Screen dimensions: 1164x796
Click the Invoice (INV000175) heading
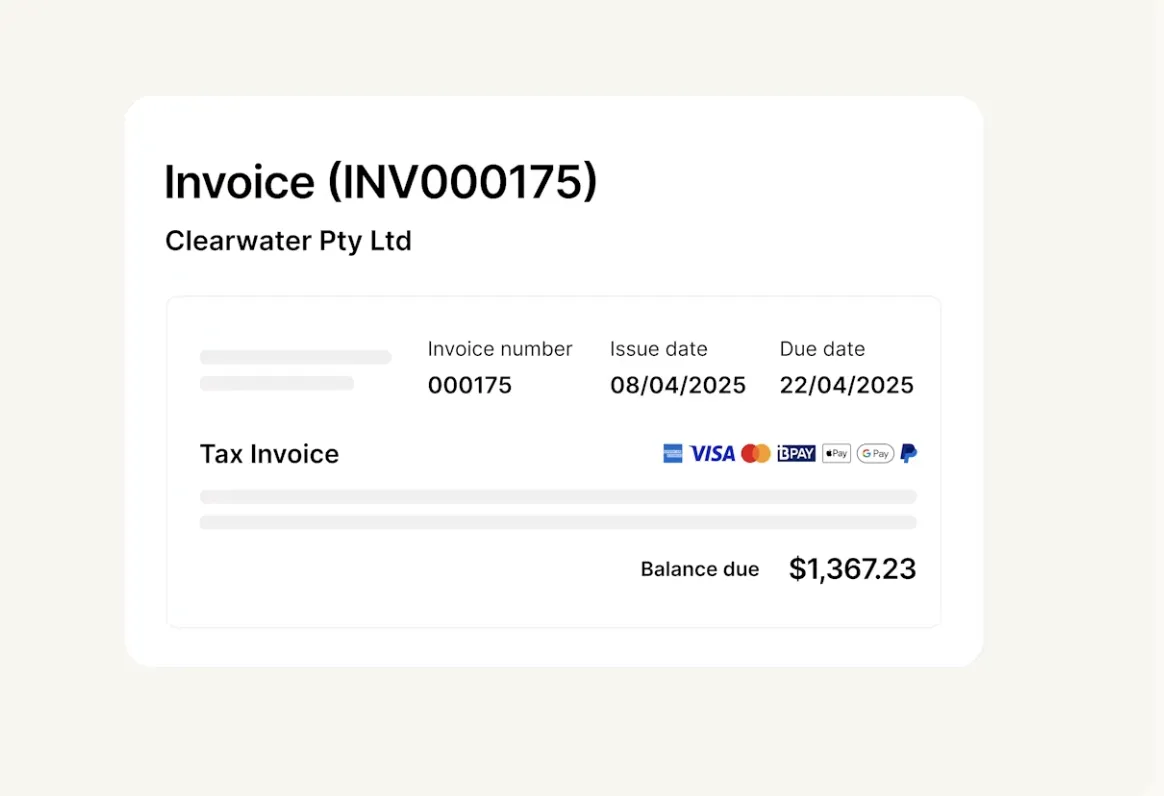tap(380, 182)
